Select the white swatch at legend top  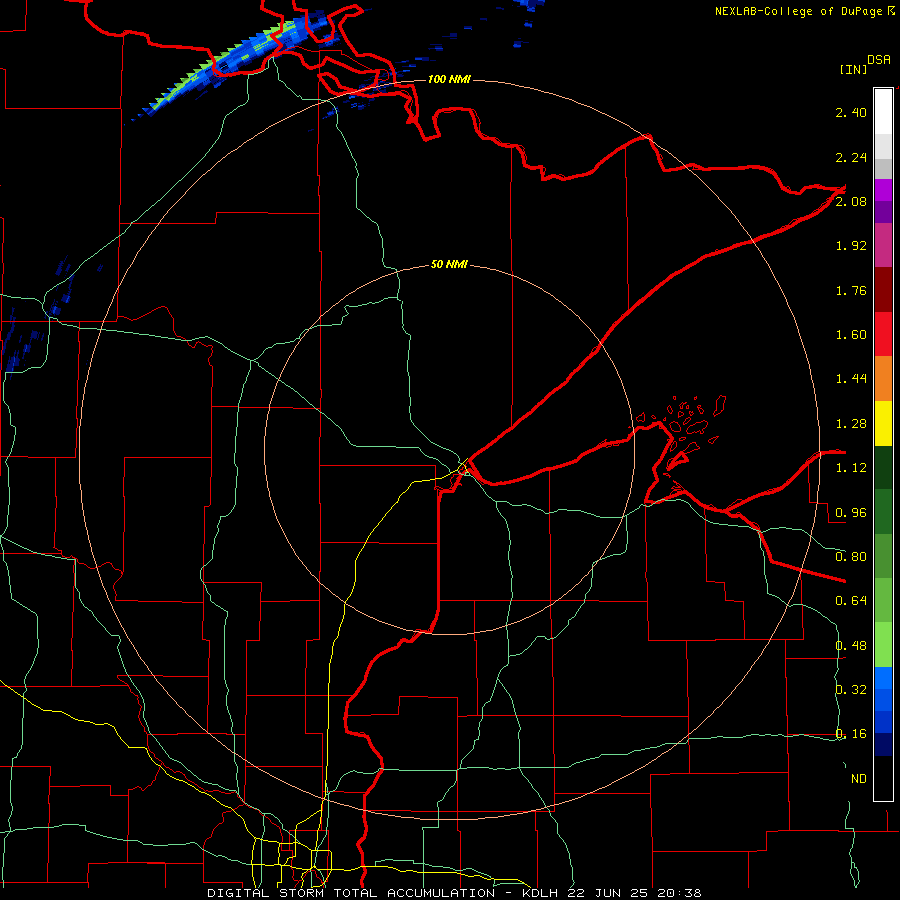[x=883, y=111]
